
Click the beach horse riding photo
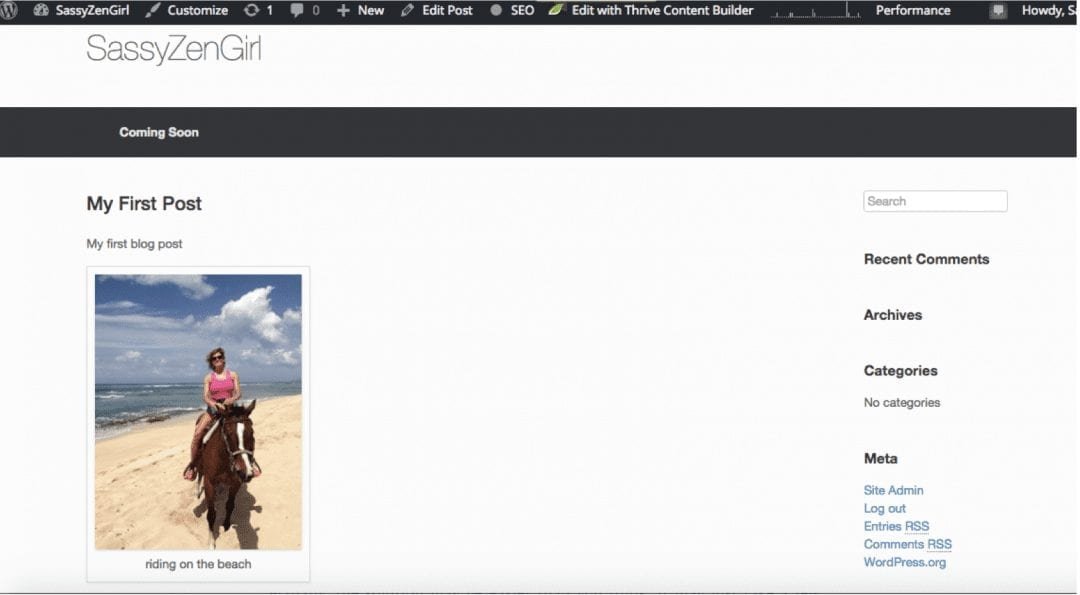click(198, 411)
